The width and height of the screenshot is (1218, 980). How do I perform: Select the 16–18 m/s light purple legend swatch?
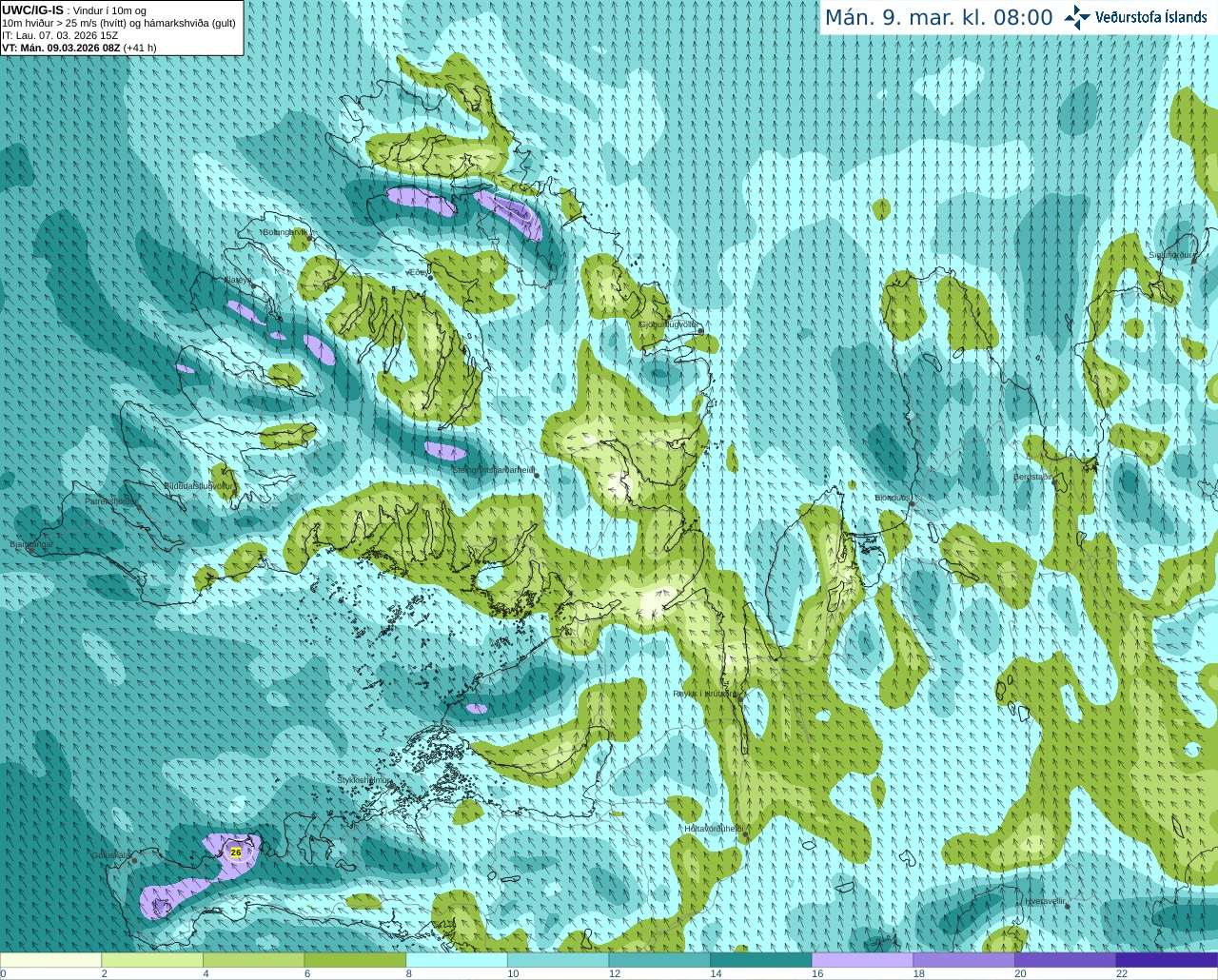pyautogui.click(x=862, y=960)
